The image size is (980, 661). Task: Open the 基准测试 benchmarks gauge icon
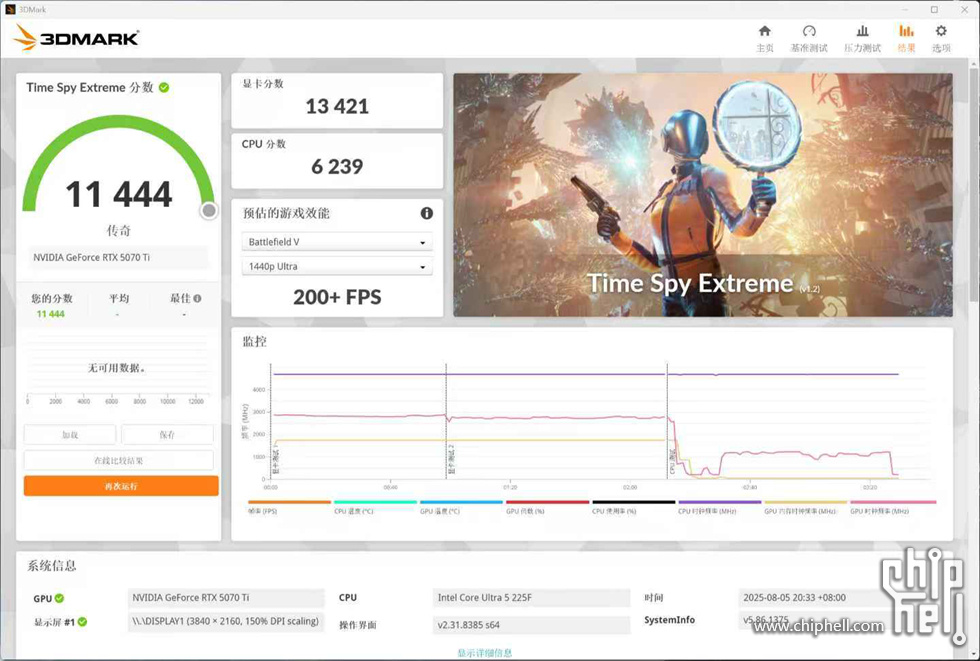tap(809, 31)
